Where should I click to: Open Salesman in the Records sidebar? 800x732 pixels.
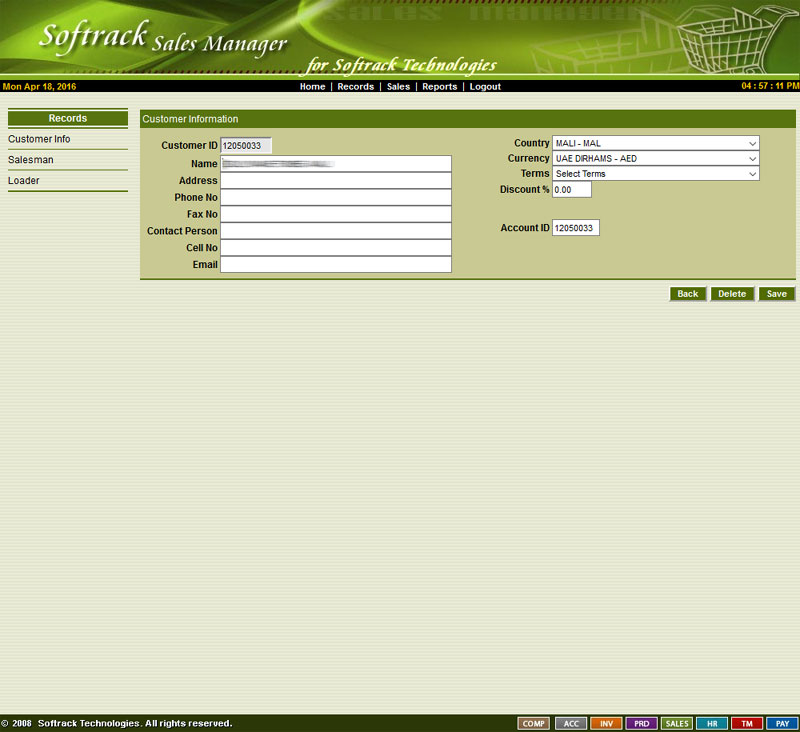(31, 160)
